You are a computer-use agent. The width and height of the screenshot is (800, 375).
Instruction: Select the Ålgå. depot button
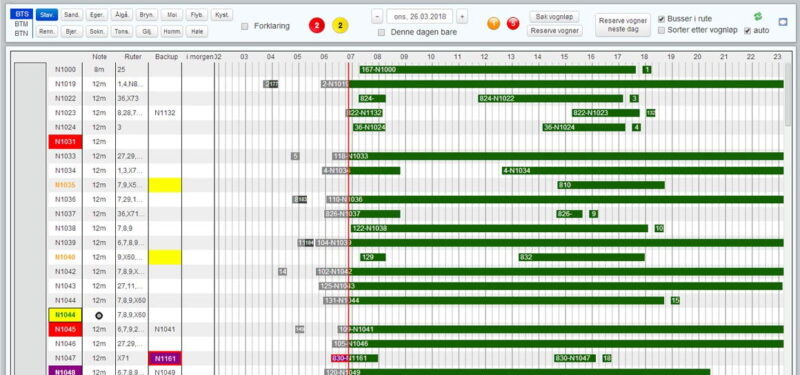point(122,15)
